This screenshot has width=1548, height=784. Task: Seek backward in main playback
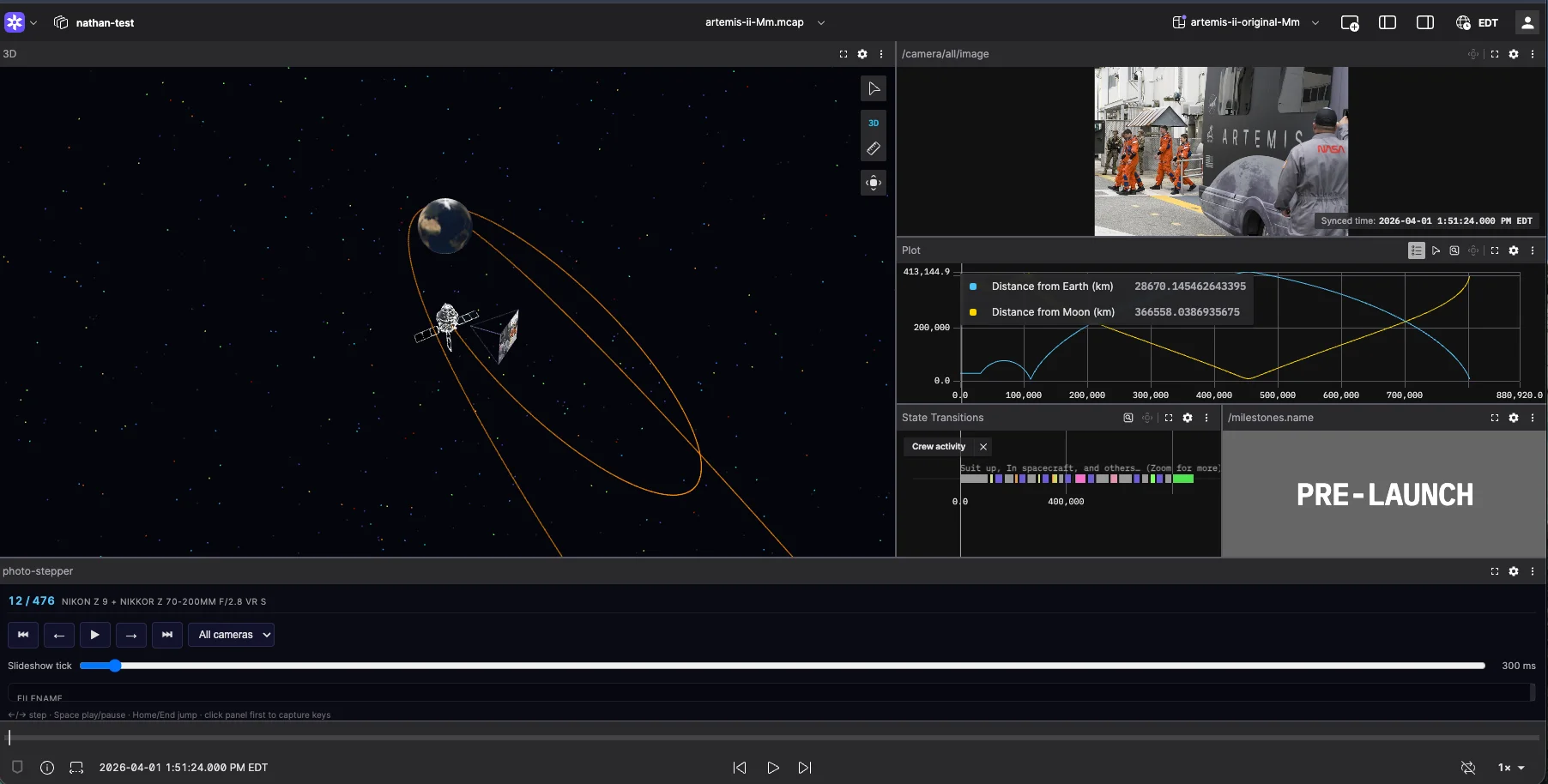click(740, 768)
